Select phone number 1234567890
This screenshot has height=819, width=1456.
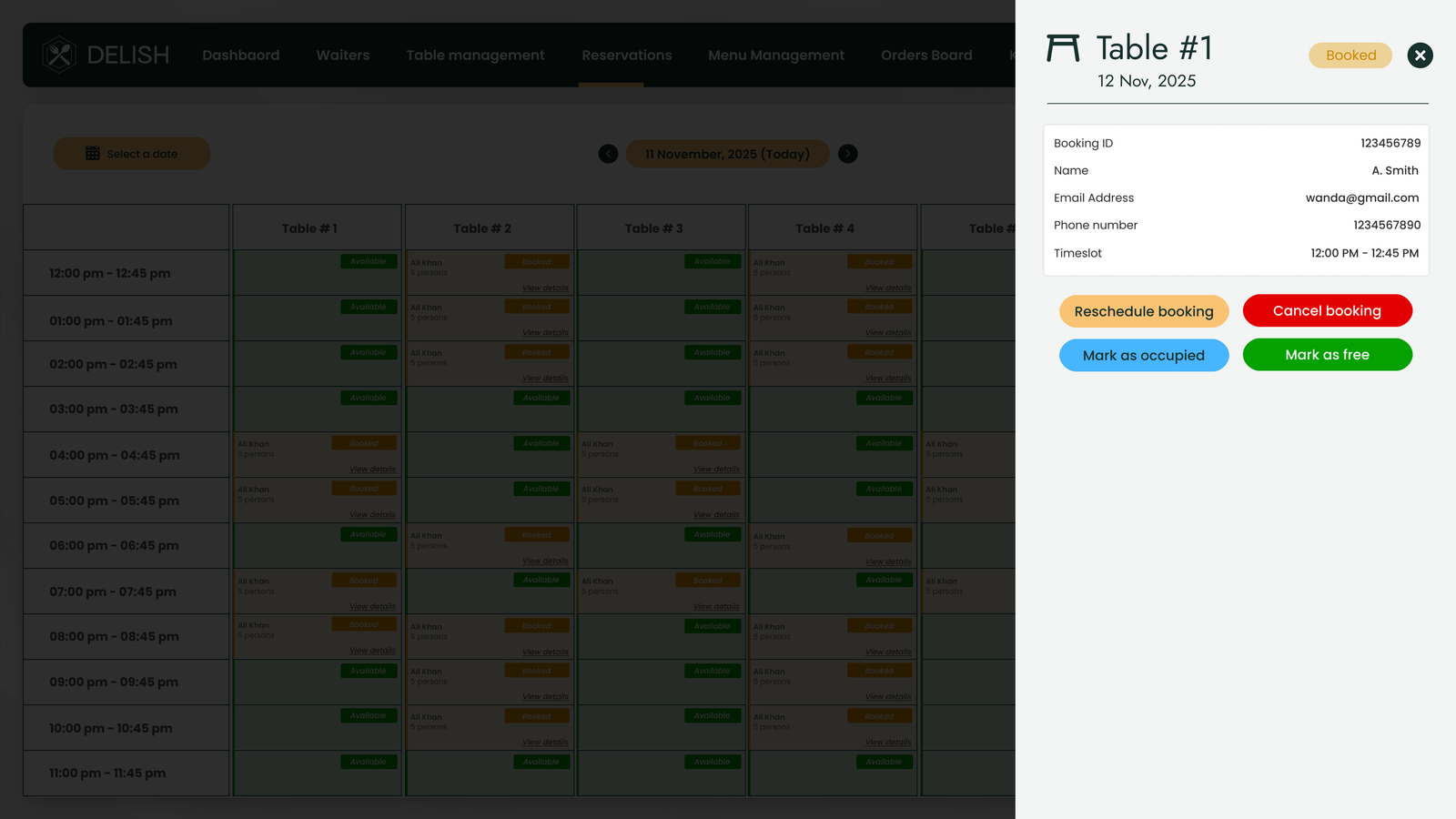click(x=1387, y=225)
